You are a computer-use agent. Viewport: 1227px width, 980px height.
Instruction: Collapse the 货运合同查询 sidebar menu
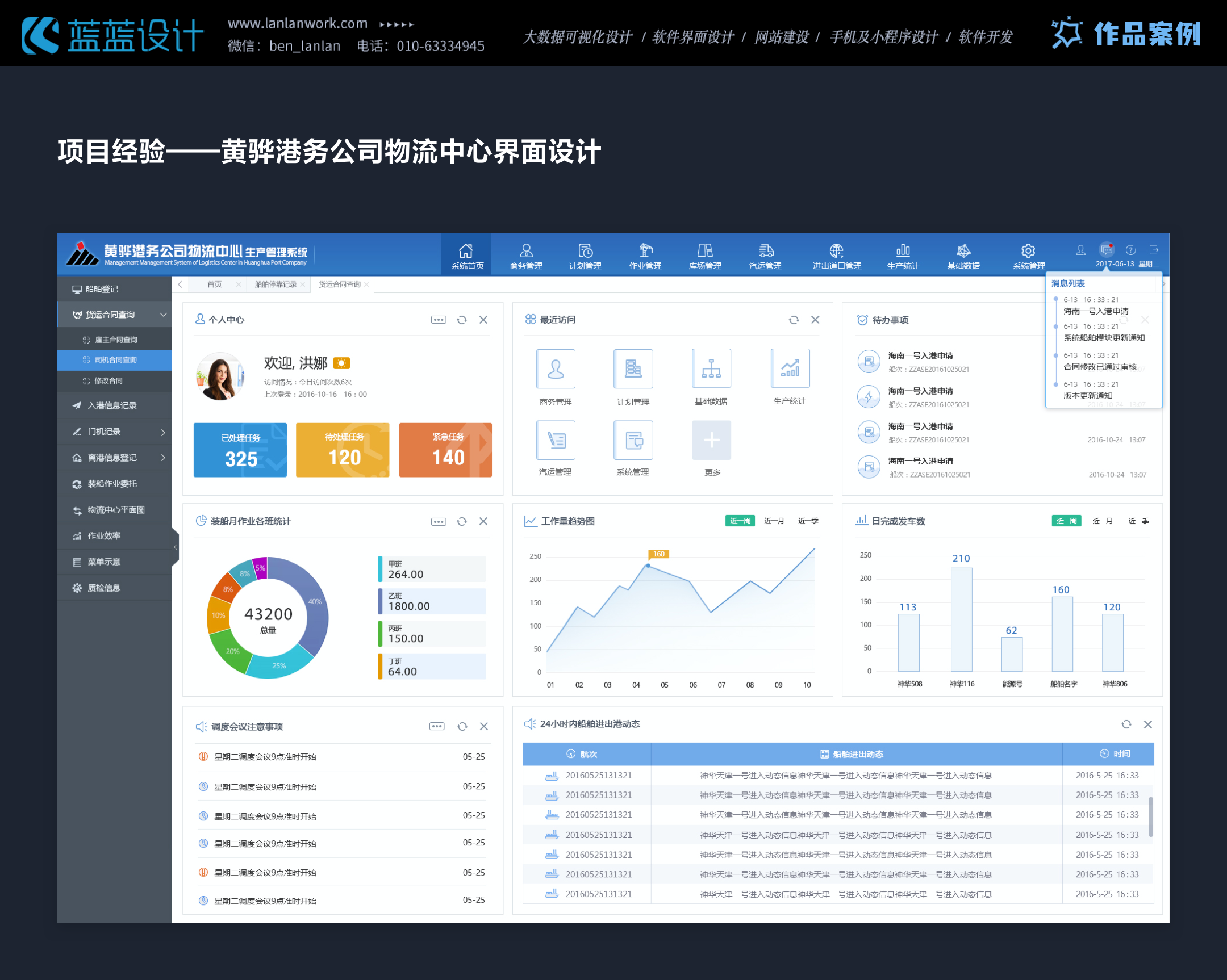(164, 315)
